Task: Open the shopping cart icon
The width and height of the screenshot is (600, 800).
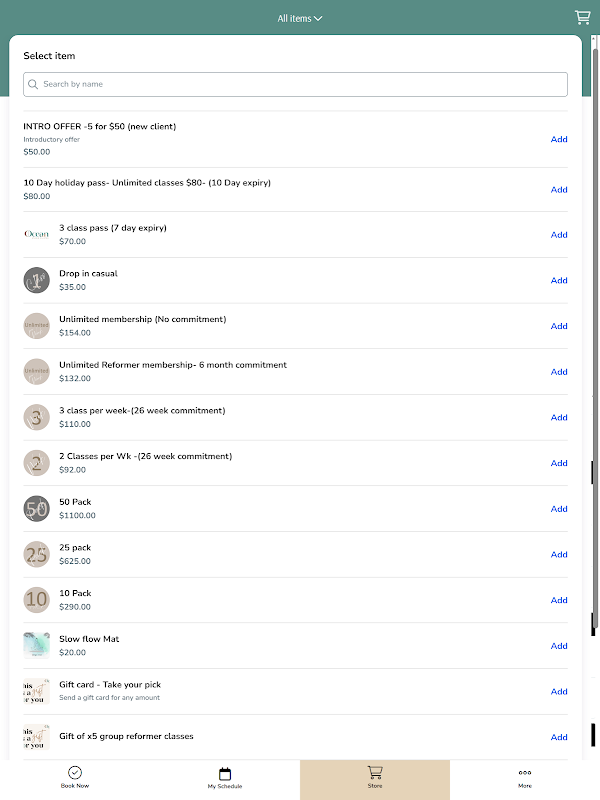Action: [x=582, y=17]
